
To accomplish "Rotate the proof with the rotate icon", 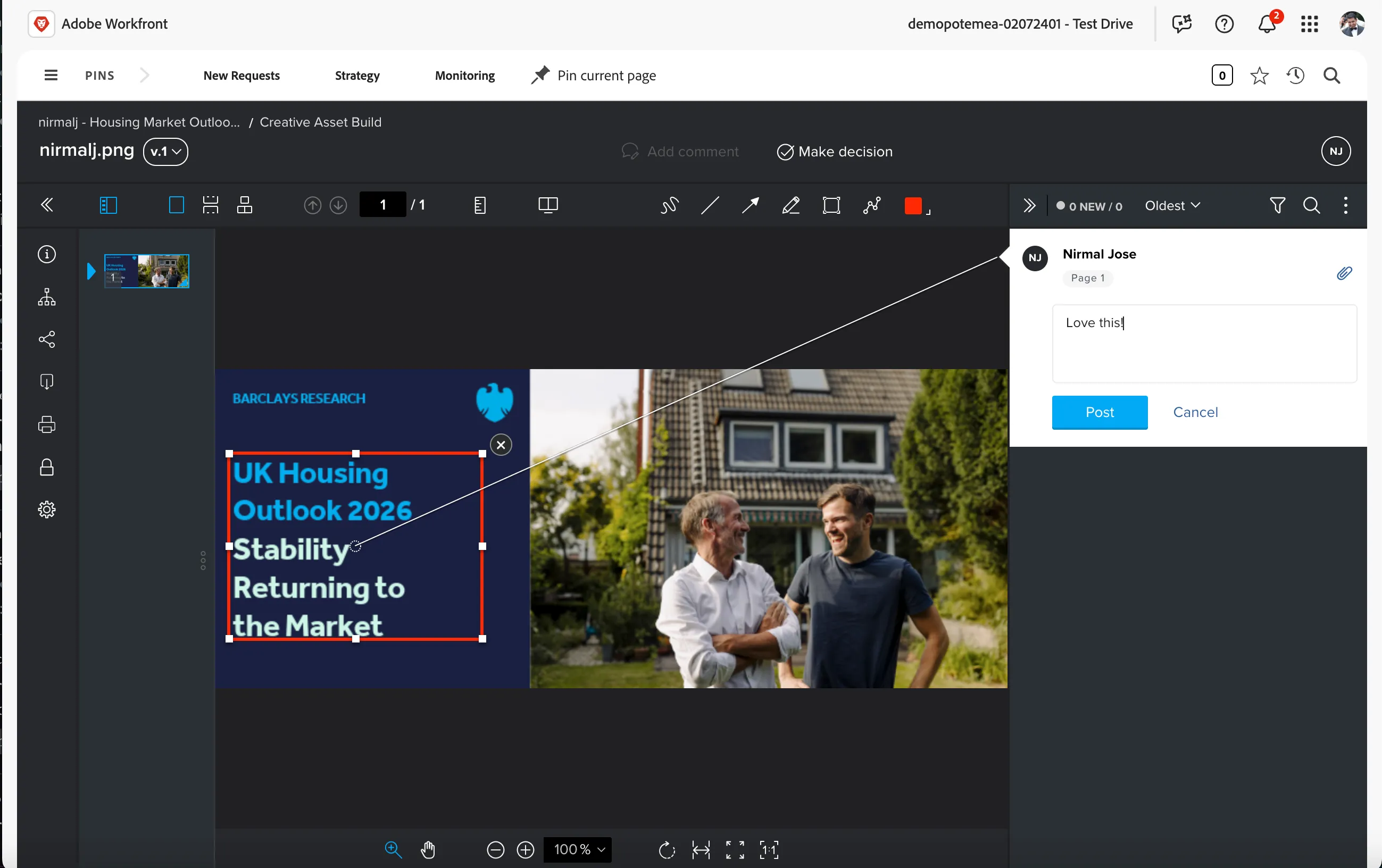I will (667, 849).
